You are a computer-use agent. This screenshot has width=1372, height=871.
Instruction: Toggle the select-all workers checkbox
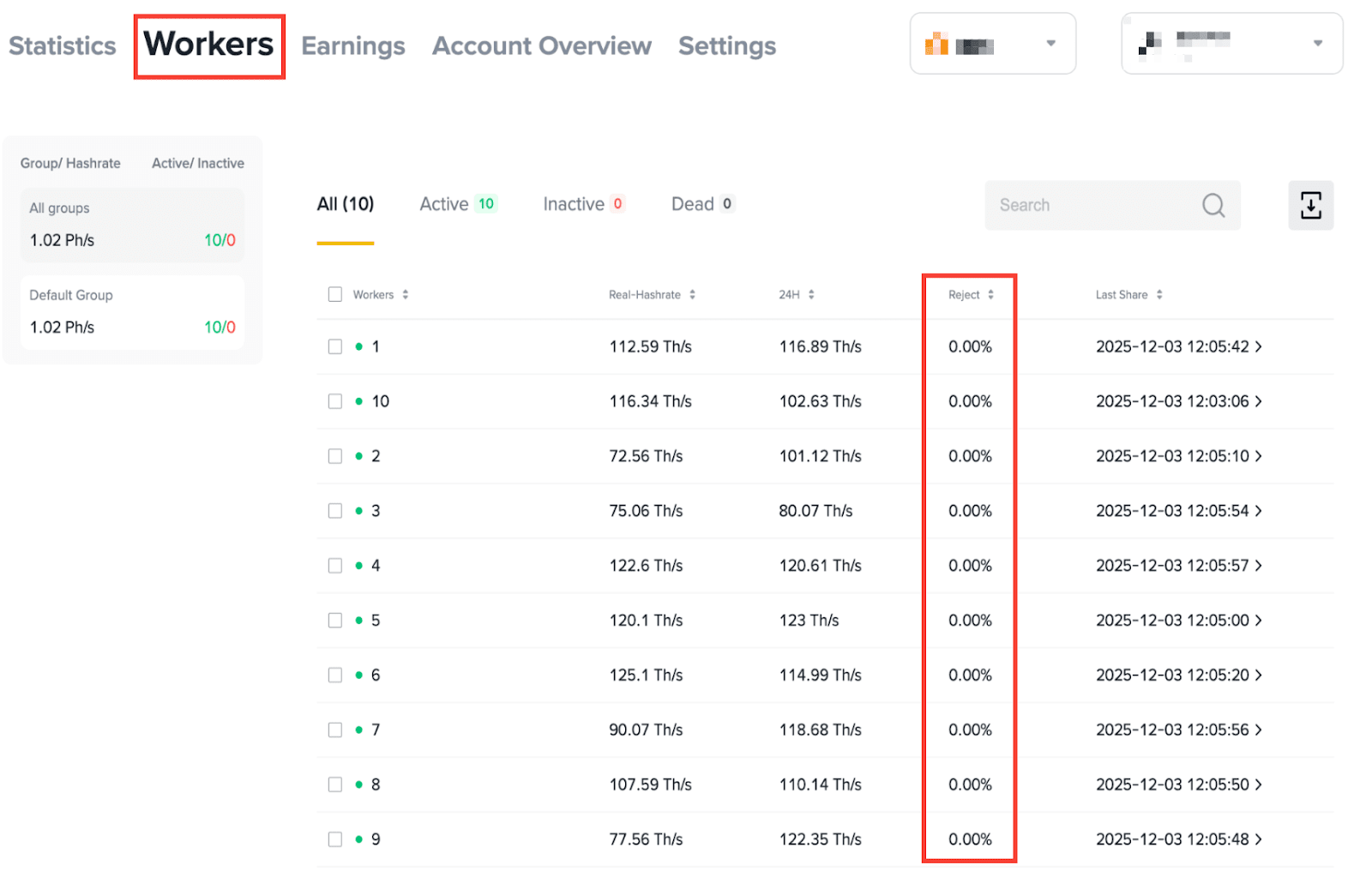coord(335,295)
